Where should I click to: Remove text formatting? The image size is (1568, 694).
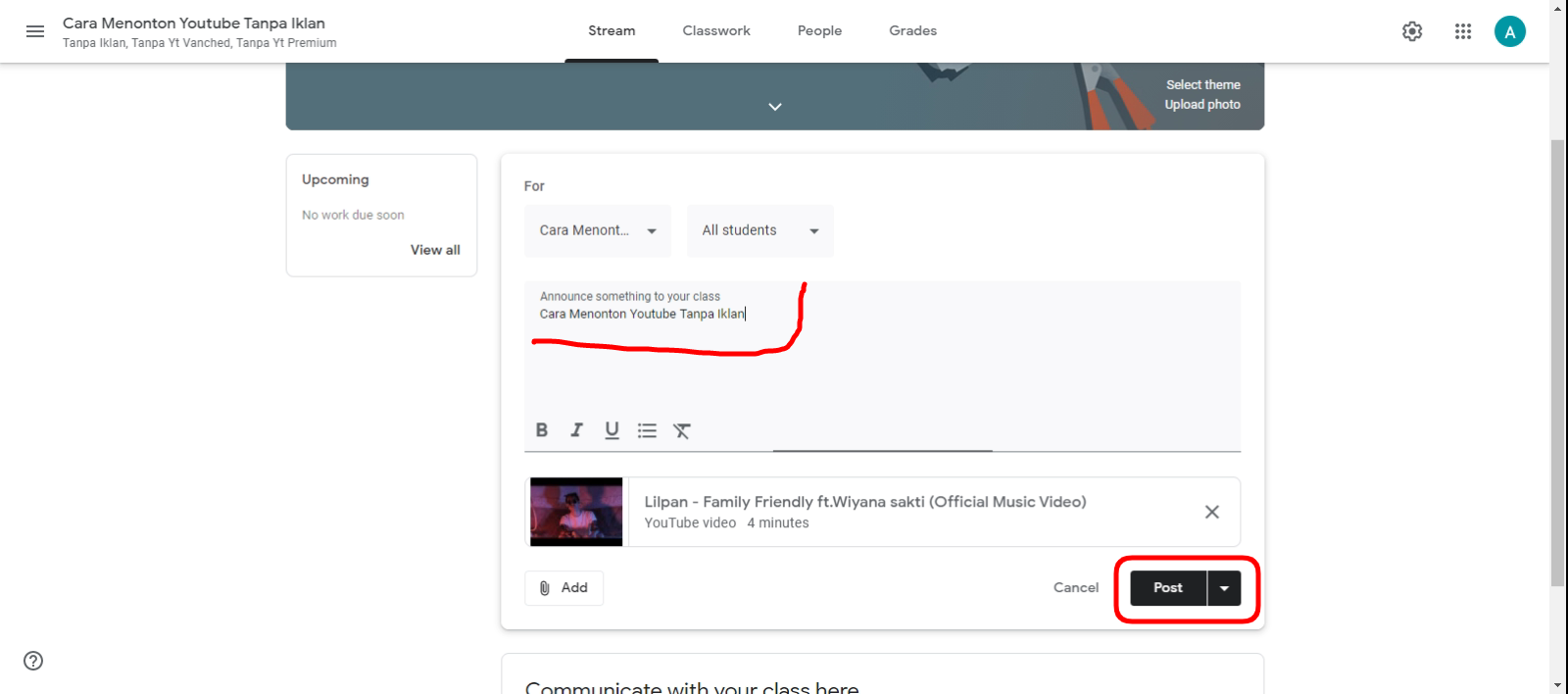point(682,430)
